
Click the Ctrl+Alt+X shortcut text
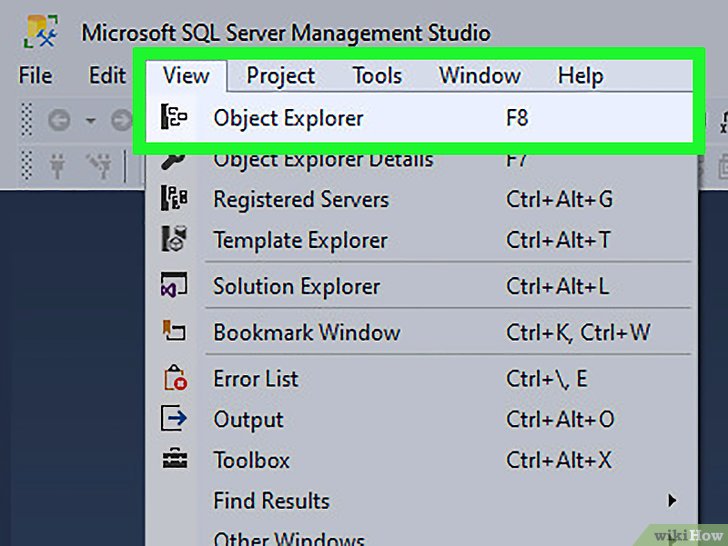(559, 460)
